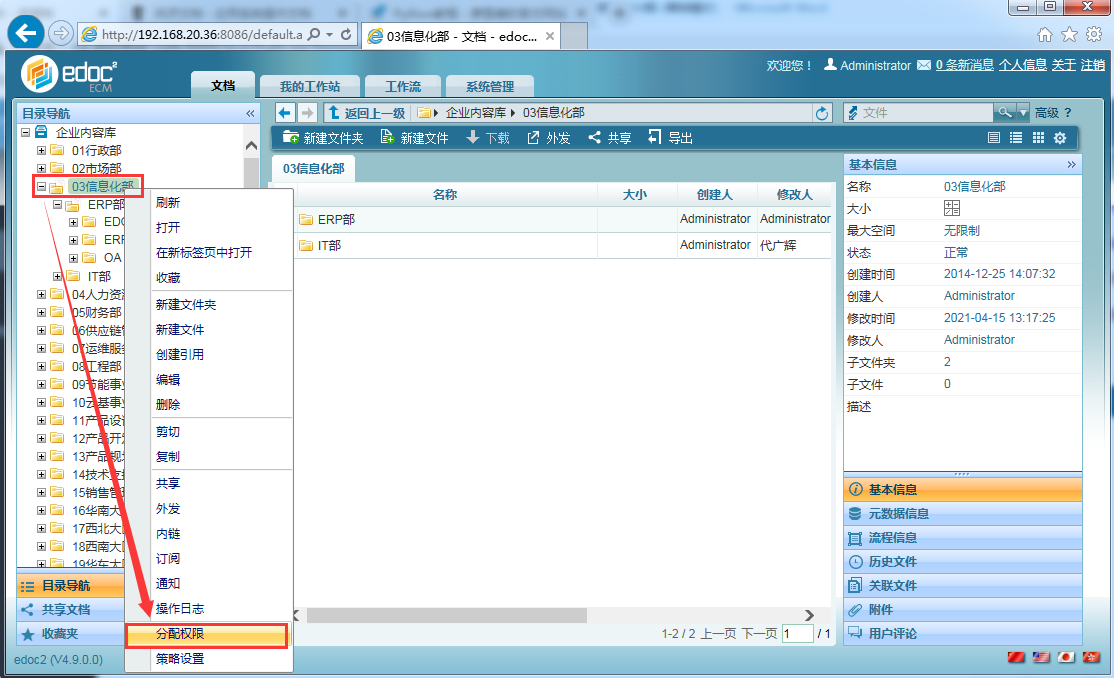1114x678 pixels.
Task: Expand the 01行政部 tree node
Action: pyautogui.click(x=41, y=150)
